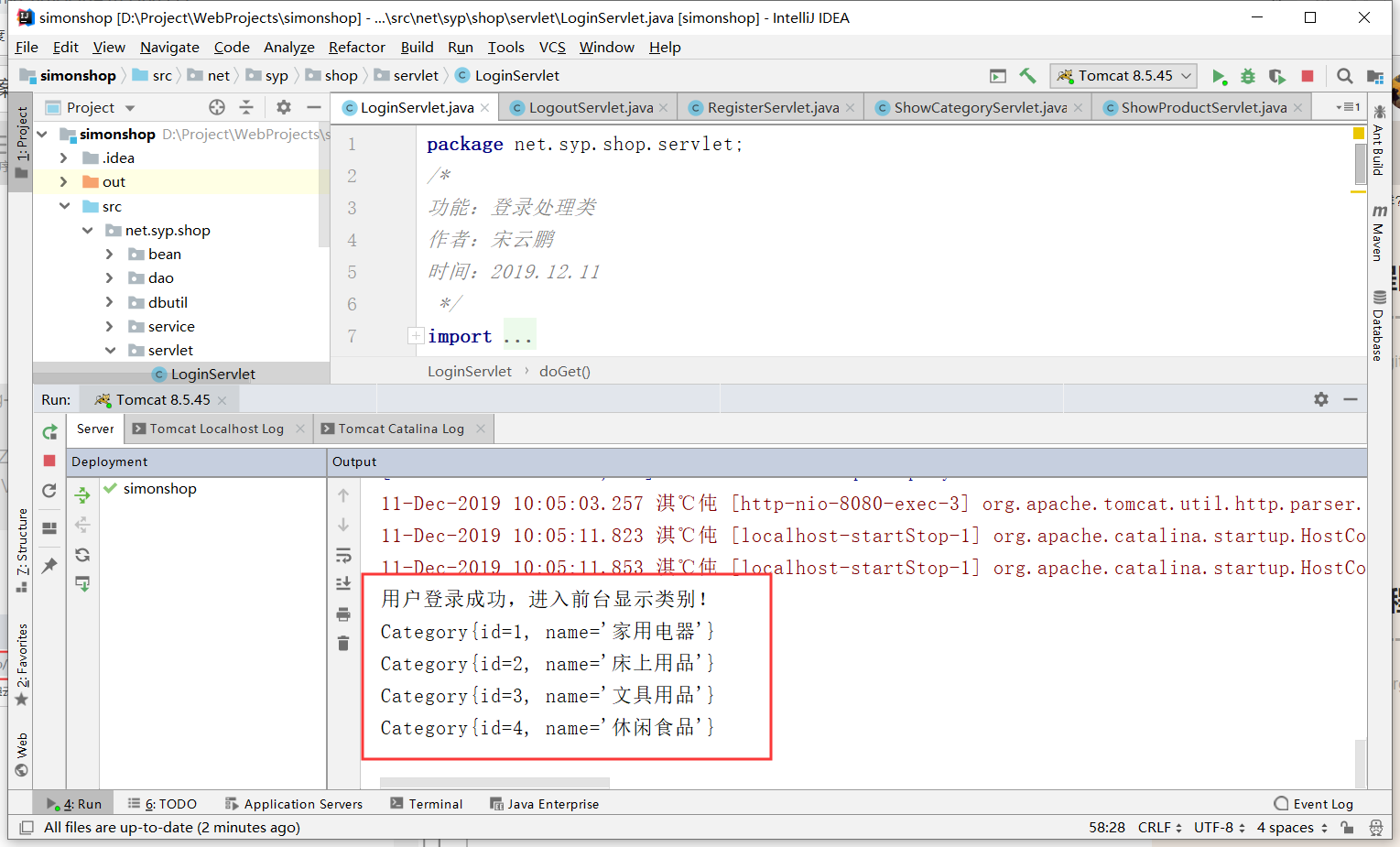Clear console output with trash icon

coord(343,643)
